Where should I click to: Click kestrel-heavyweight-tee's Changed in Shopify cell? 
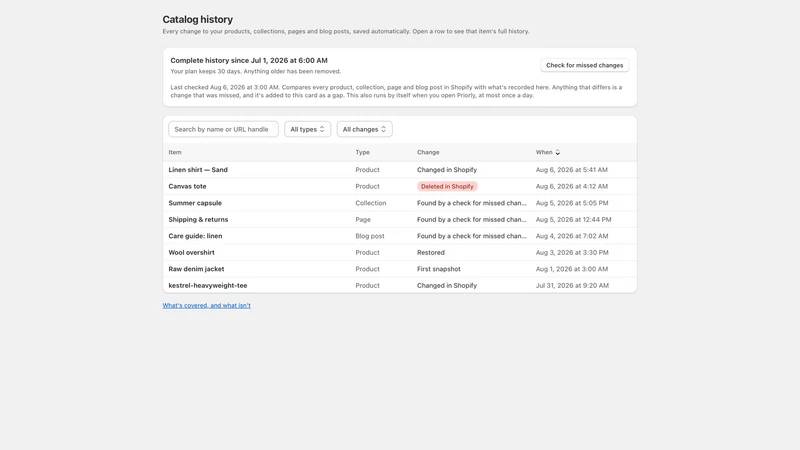[x=447, y=285]
